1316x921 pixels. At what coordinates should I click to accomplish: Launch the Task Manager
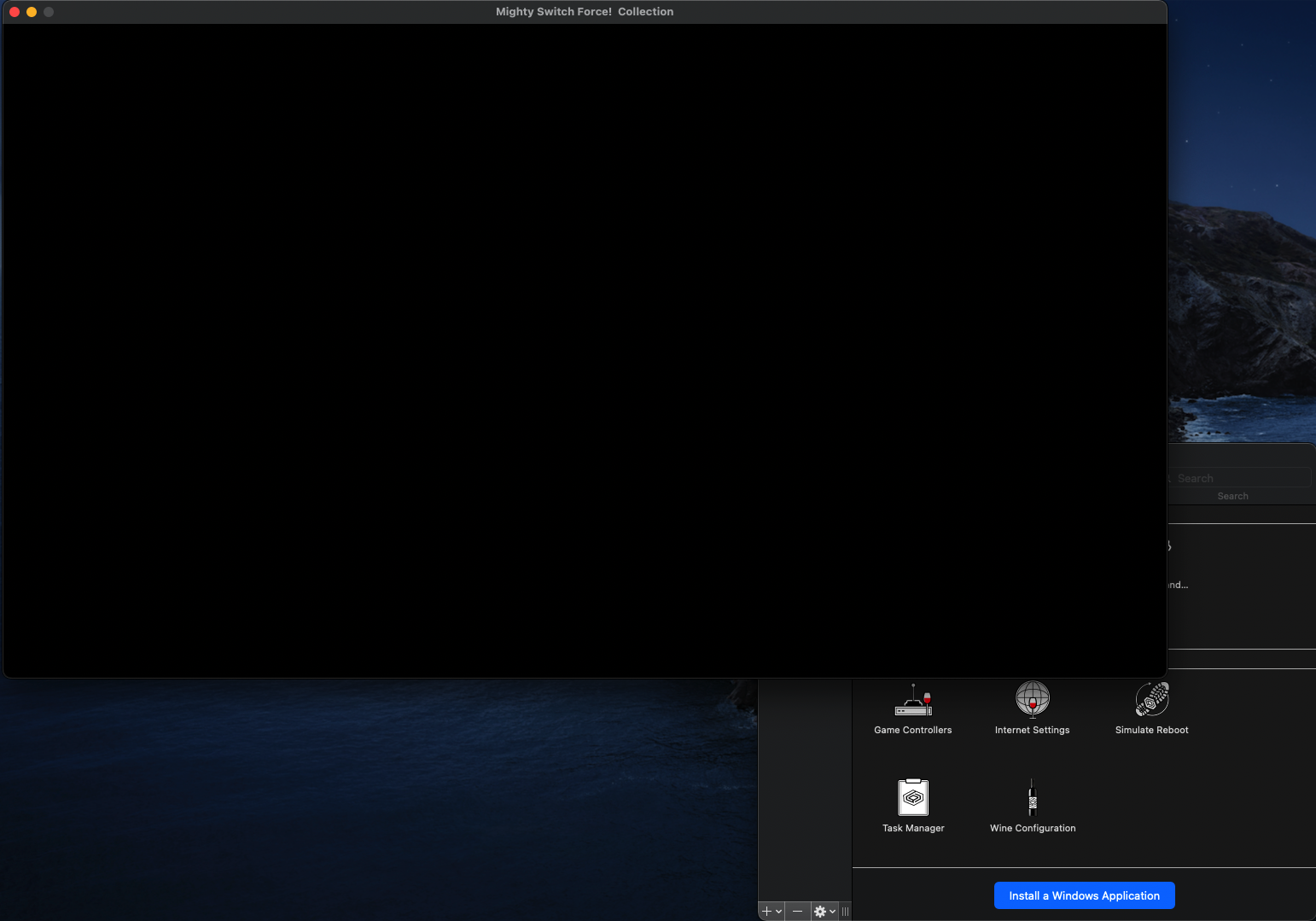912,799
